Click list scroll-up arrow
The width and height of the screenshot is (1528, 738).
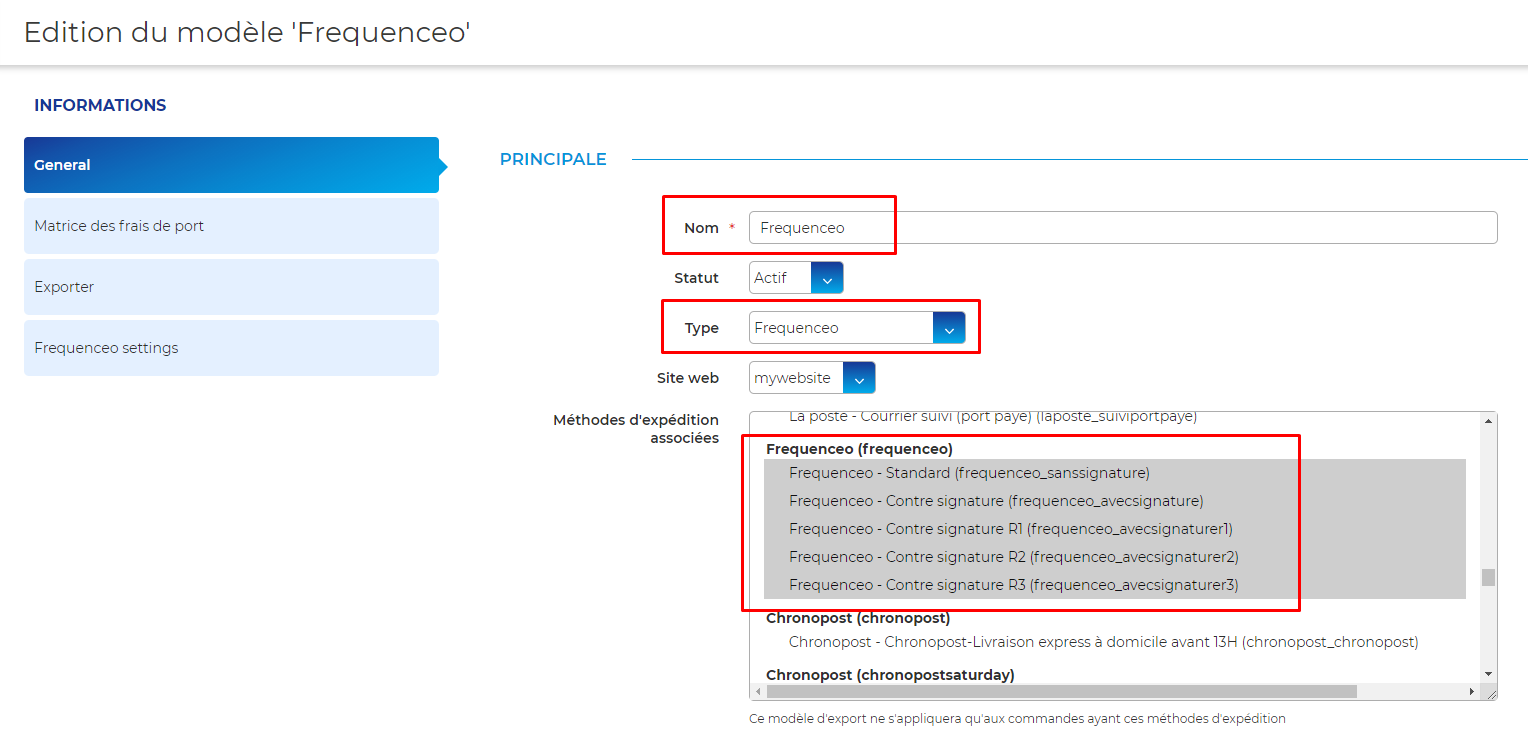(x=1489, y=421)
